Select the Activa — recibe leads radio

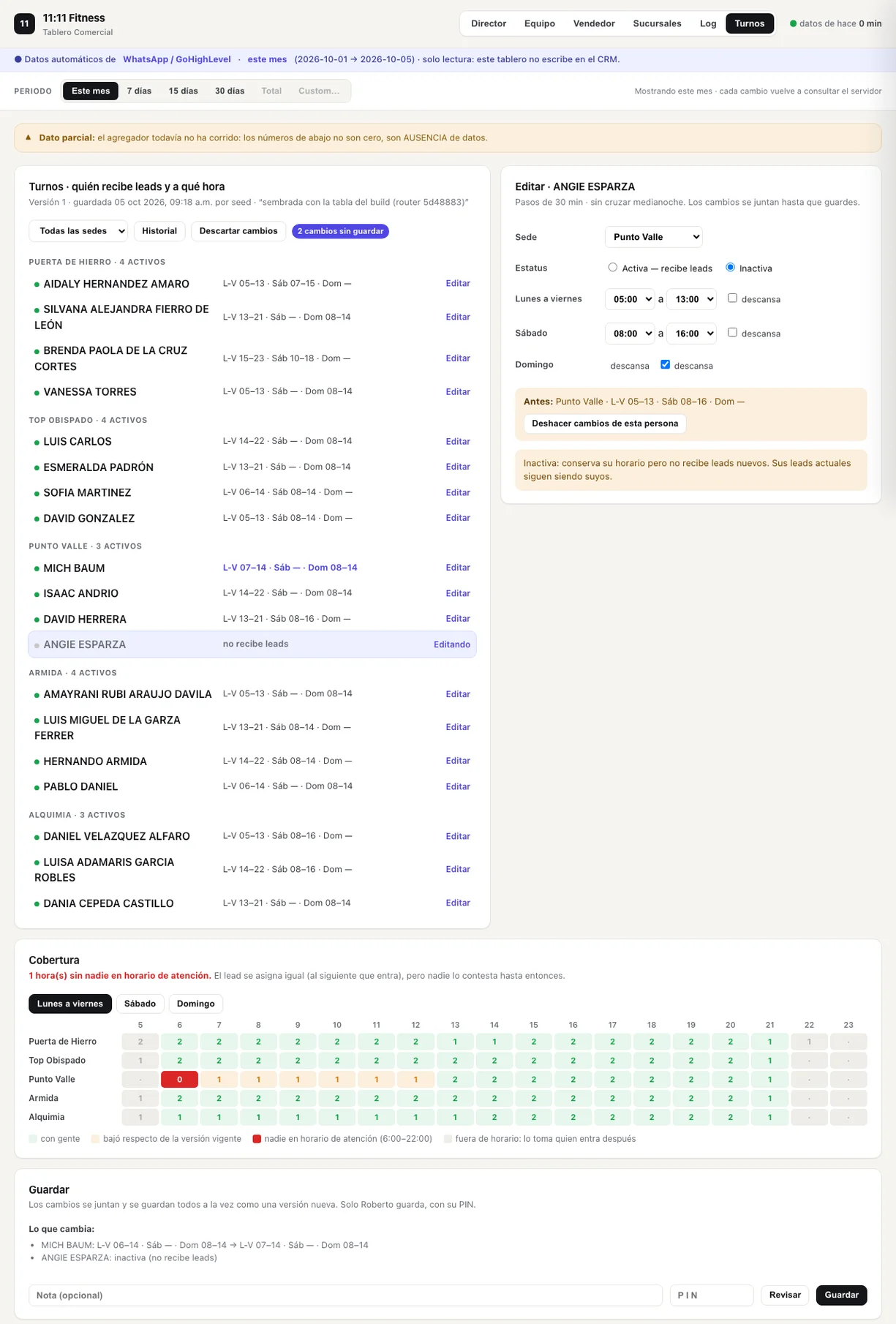click(x=613, y=268)
